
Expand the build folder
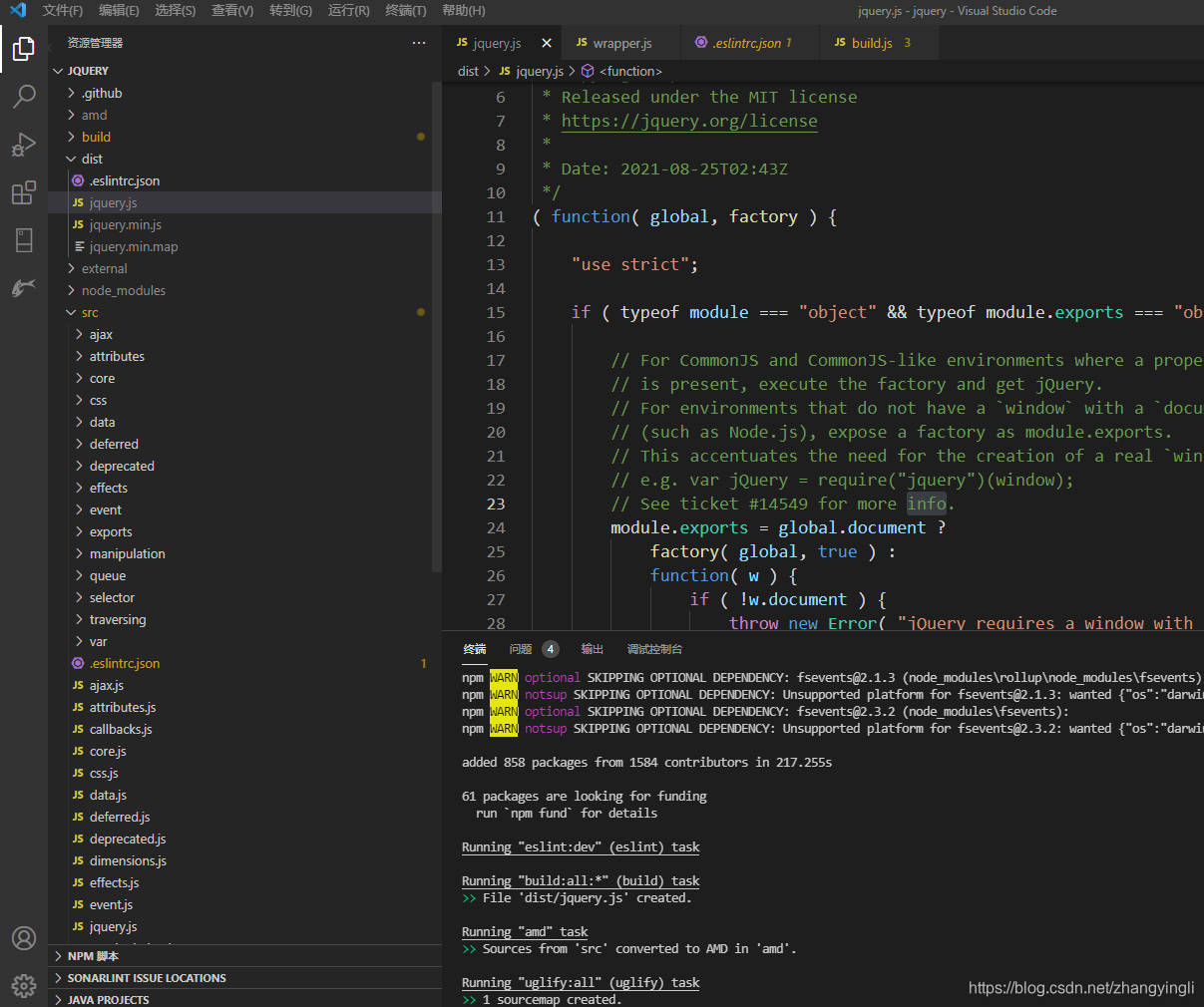pyautogui.click(x=239, y=137)
